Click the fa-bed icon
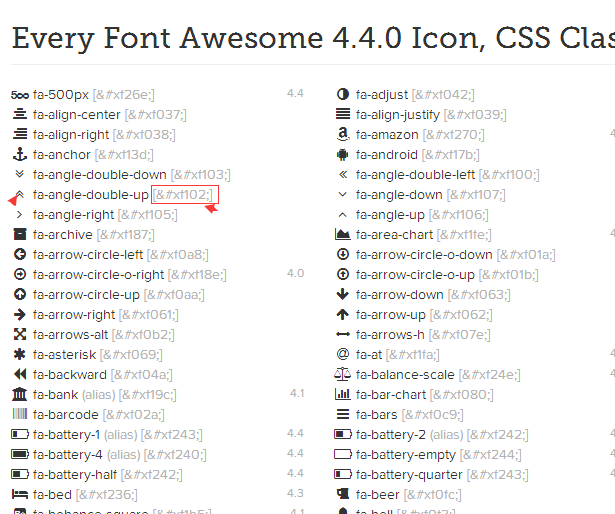Viewport: 615px width, 514px height. (x=20, y=494)
